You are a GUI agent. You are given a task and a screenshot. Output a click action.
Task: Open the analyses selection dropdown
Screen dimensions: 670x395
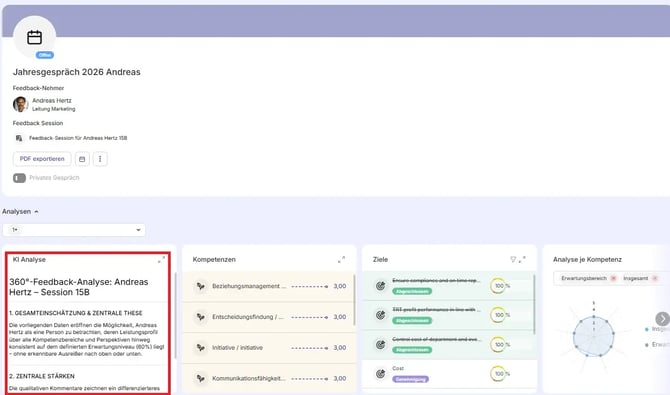click(74, 230)
